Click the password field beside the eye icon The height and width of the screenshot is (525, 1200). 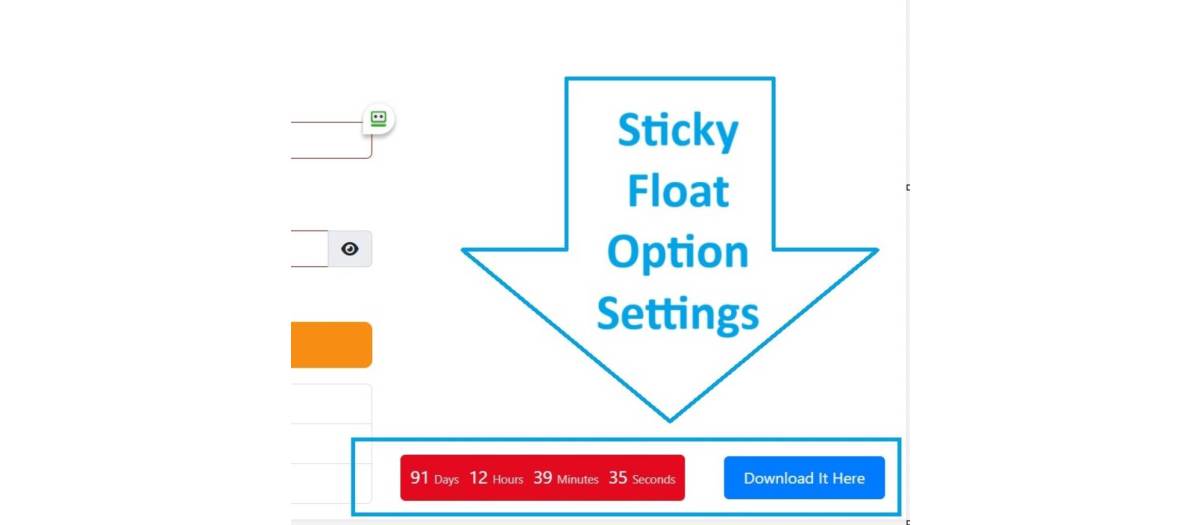click(309, 249)
